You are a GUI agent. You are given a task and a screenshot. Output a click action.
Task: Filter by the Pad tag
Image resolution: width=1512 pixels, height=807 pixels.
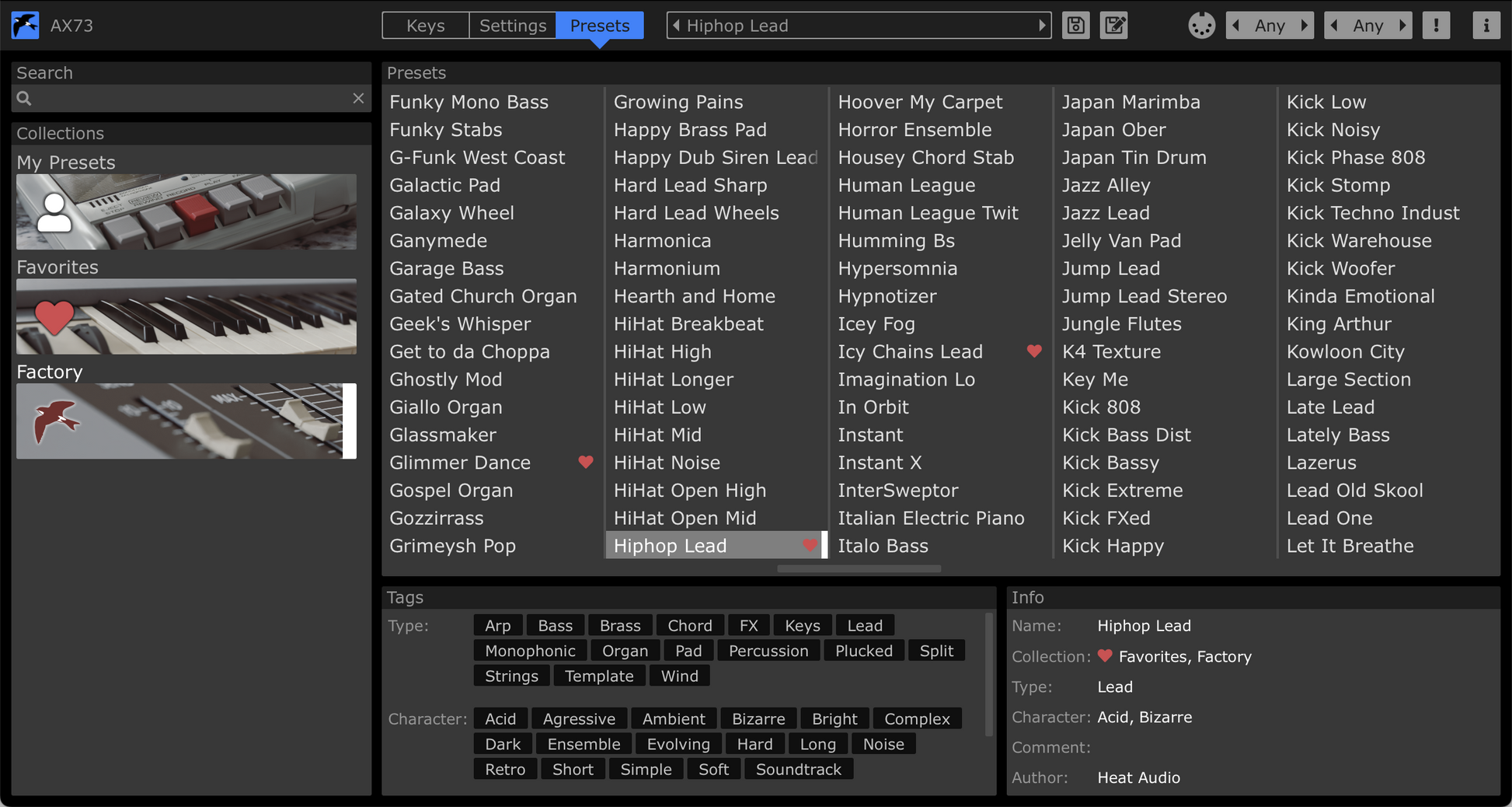coord(688,650)
